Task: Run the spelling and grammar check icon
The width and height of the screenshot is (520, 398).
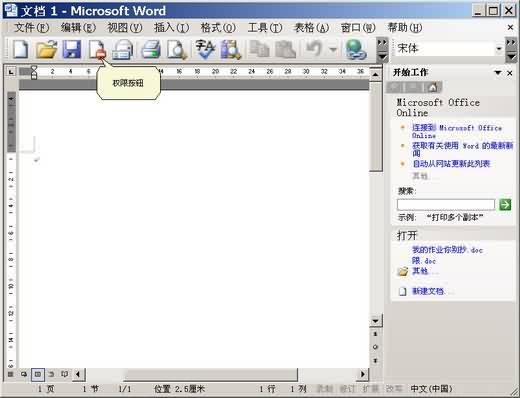Action: coord(205,50)
